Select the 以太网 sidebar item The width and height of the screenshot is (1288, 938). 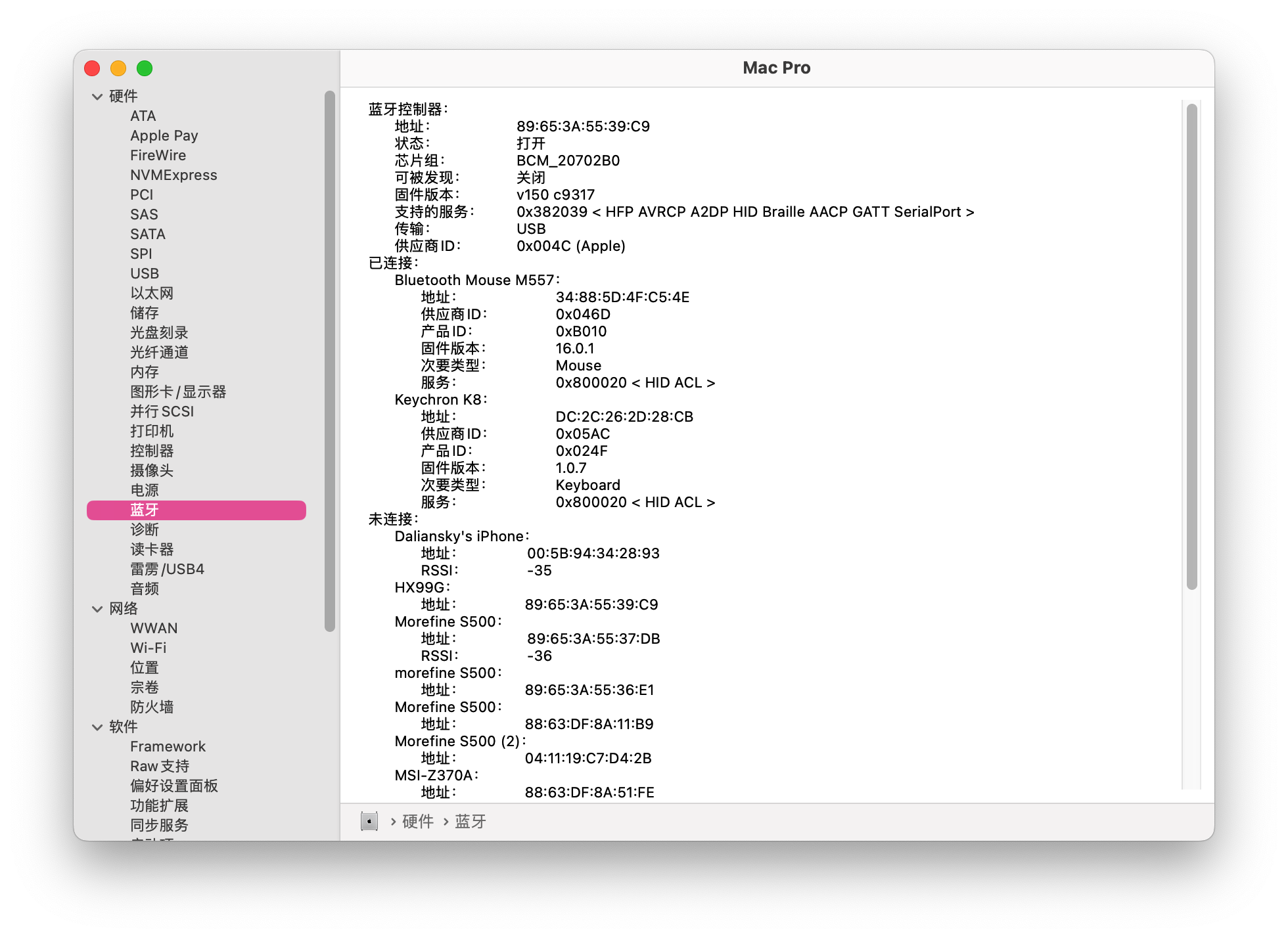pyautogui.click(x=152, y=293)
